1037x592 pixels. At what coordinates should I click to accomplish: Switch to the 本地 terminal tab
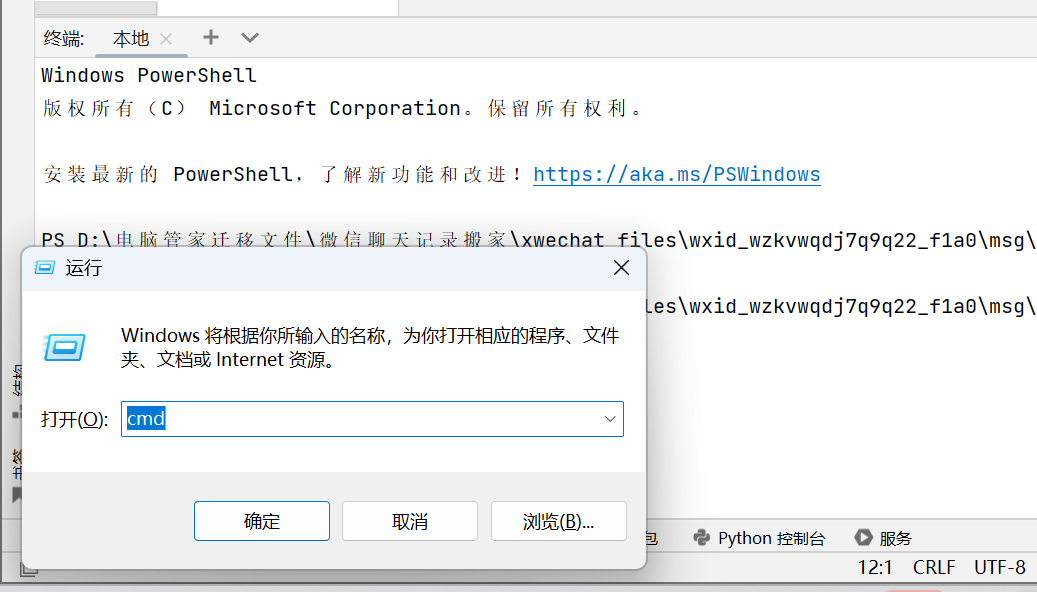(x=129, y=38)
